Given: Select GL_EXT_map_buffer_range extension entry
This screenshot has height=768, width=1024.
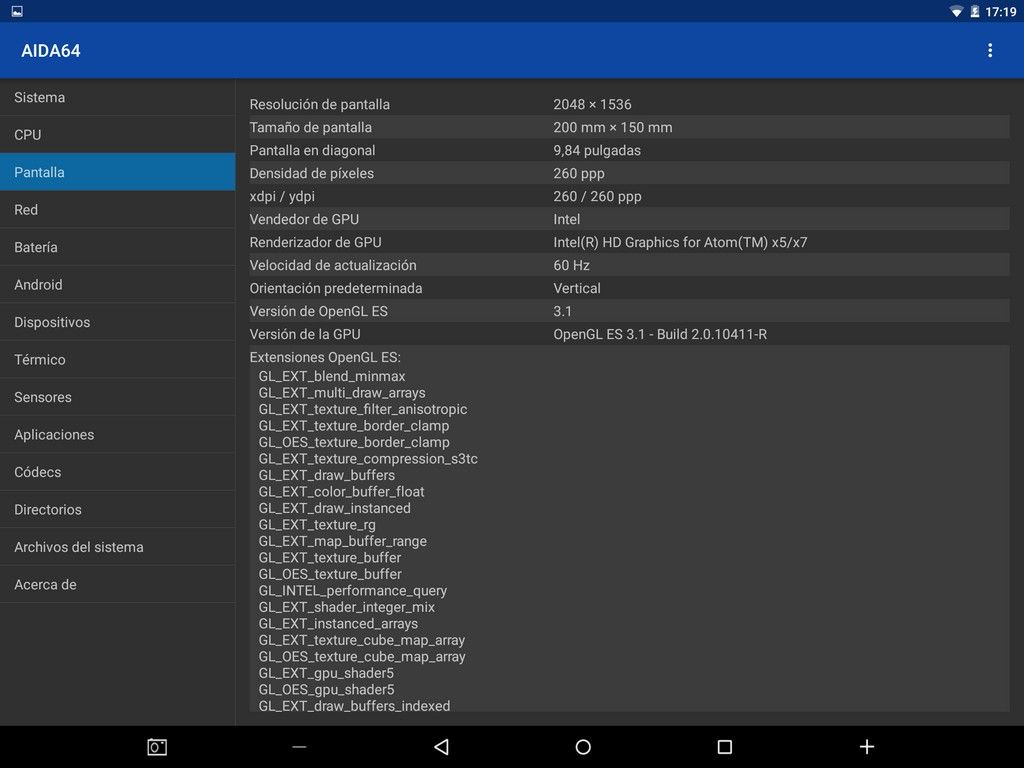Looking at the screenshot, I should [343, 541].
